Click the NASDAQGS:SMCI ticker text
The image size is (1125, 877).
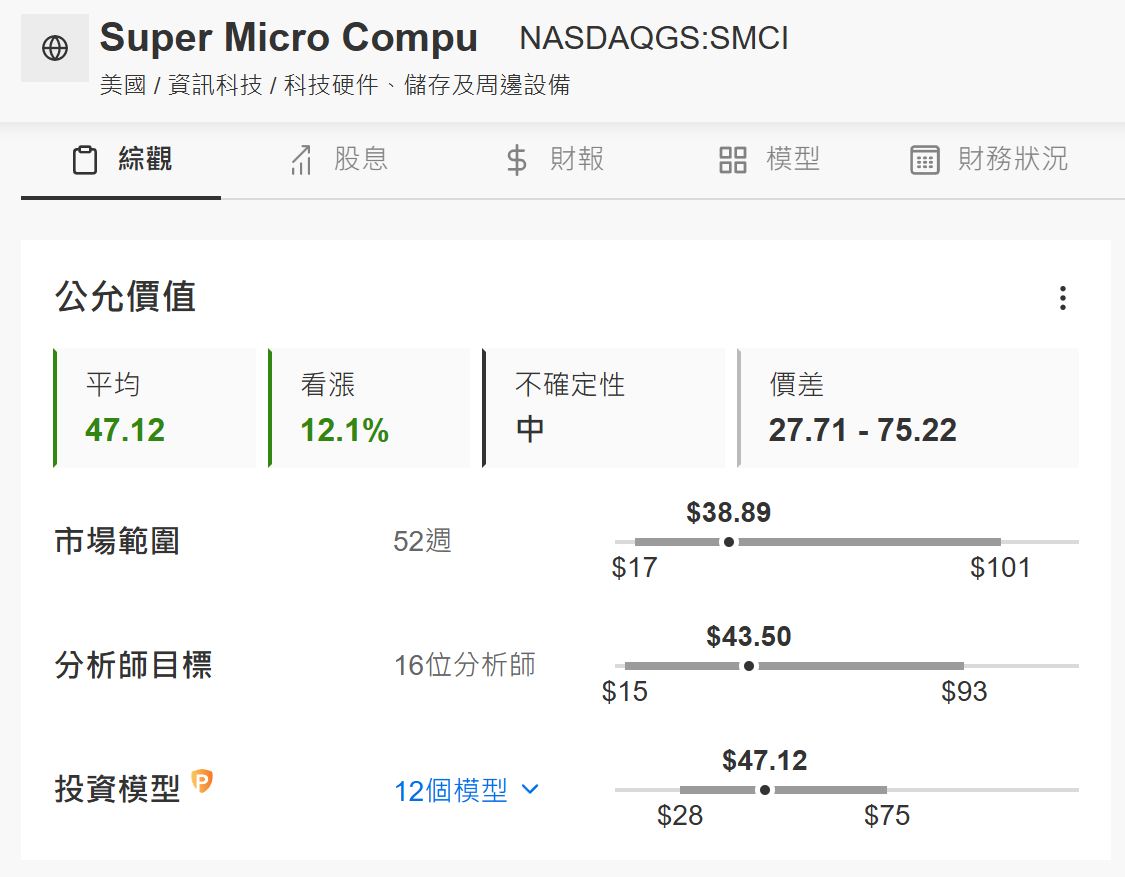(654, 38)
